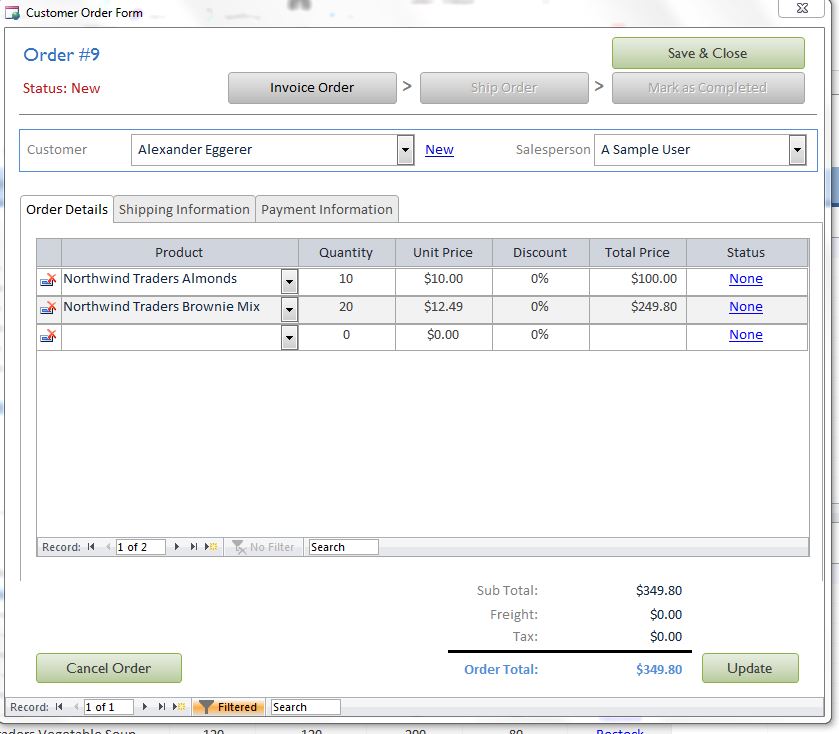Switch to the Order Details tab
Viewport: 839px width, 734px height.
point(67,209)
